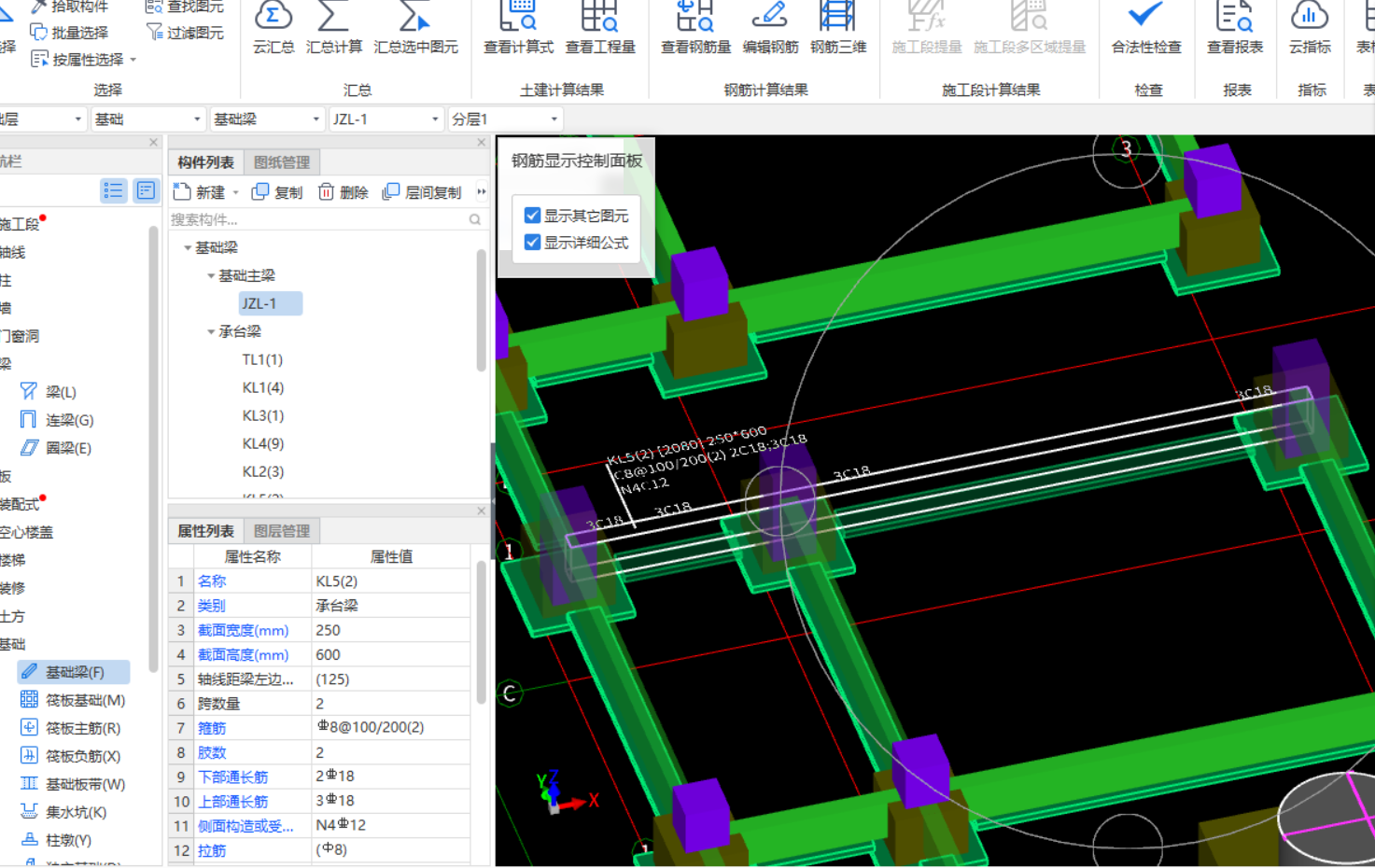Screen dimensions: 1375x868
Task: Run 汇总计算 summary calculation
Action: pyautogui.click(x=334, y=28)
